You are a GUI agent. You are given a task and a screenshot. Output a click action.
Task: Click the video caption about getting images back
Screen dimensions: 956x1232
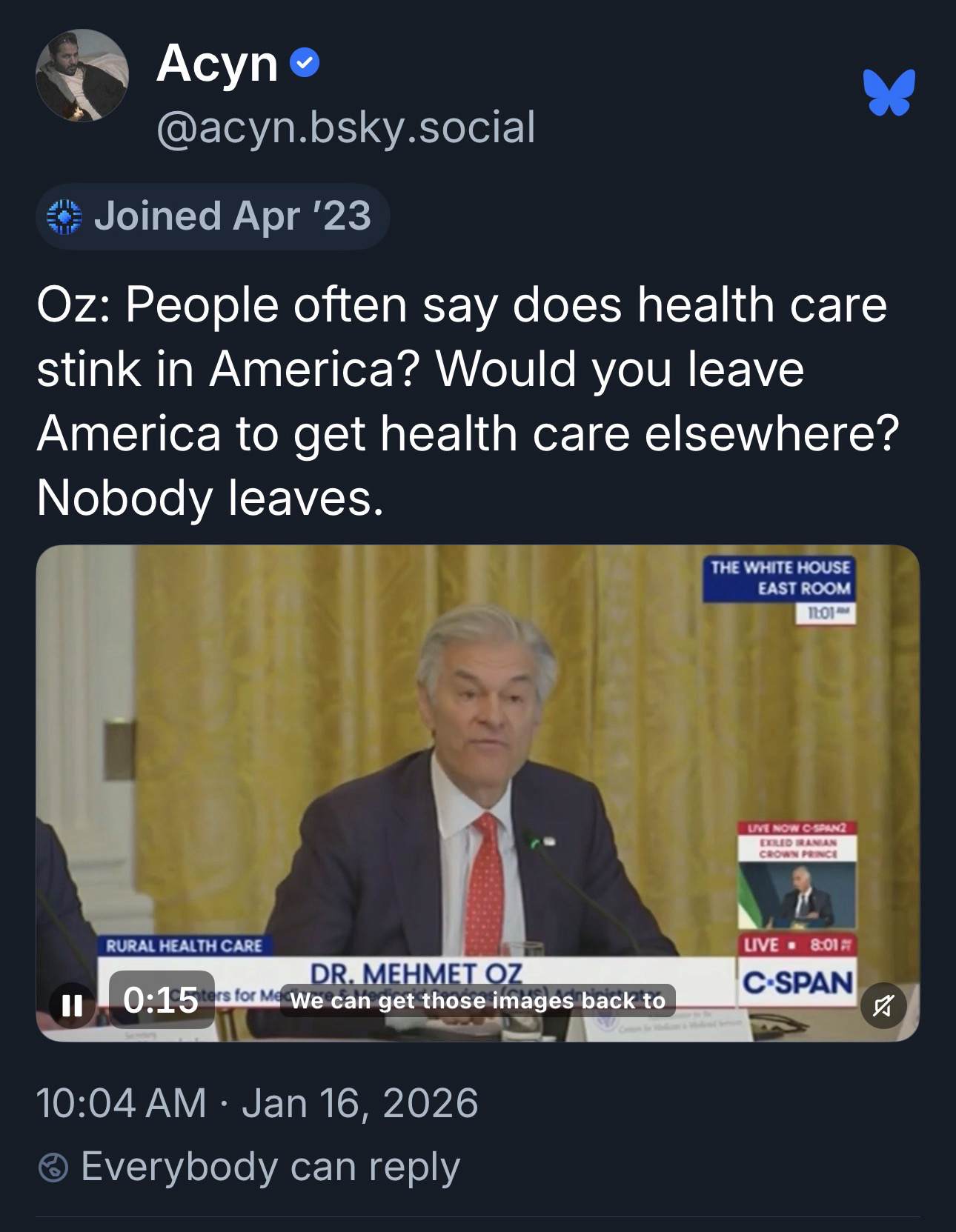[x=478, y=1001]
